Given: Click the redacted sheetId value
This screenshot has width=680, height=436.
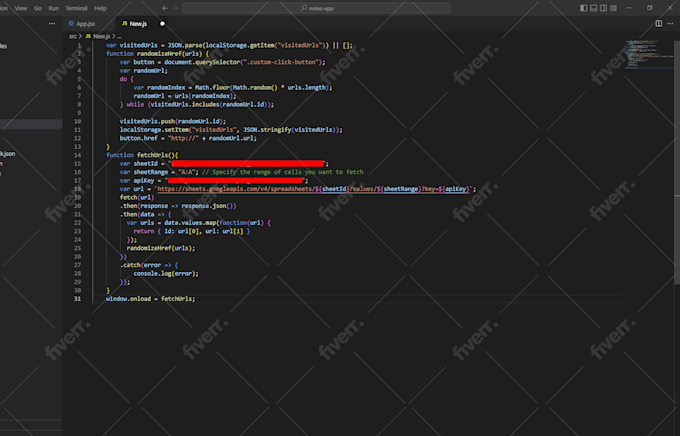Looking at the screenshot, I should tap(248, 164).
